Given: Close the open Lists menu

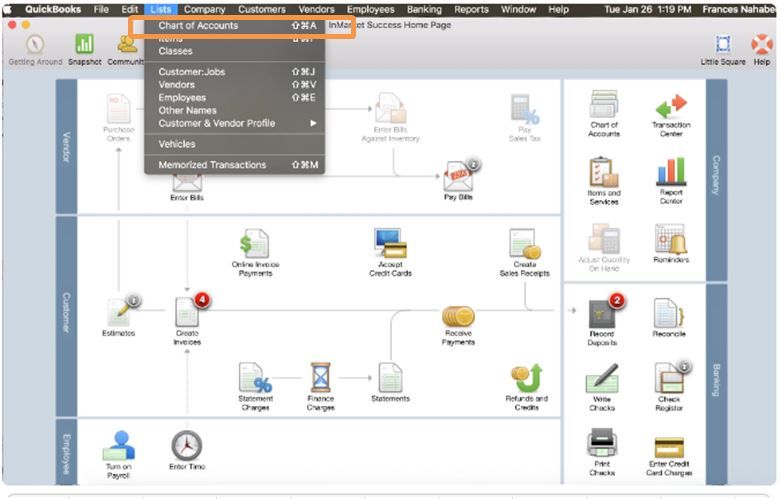Looking at the screenshot, I should (x=160, y=9).
